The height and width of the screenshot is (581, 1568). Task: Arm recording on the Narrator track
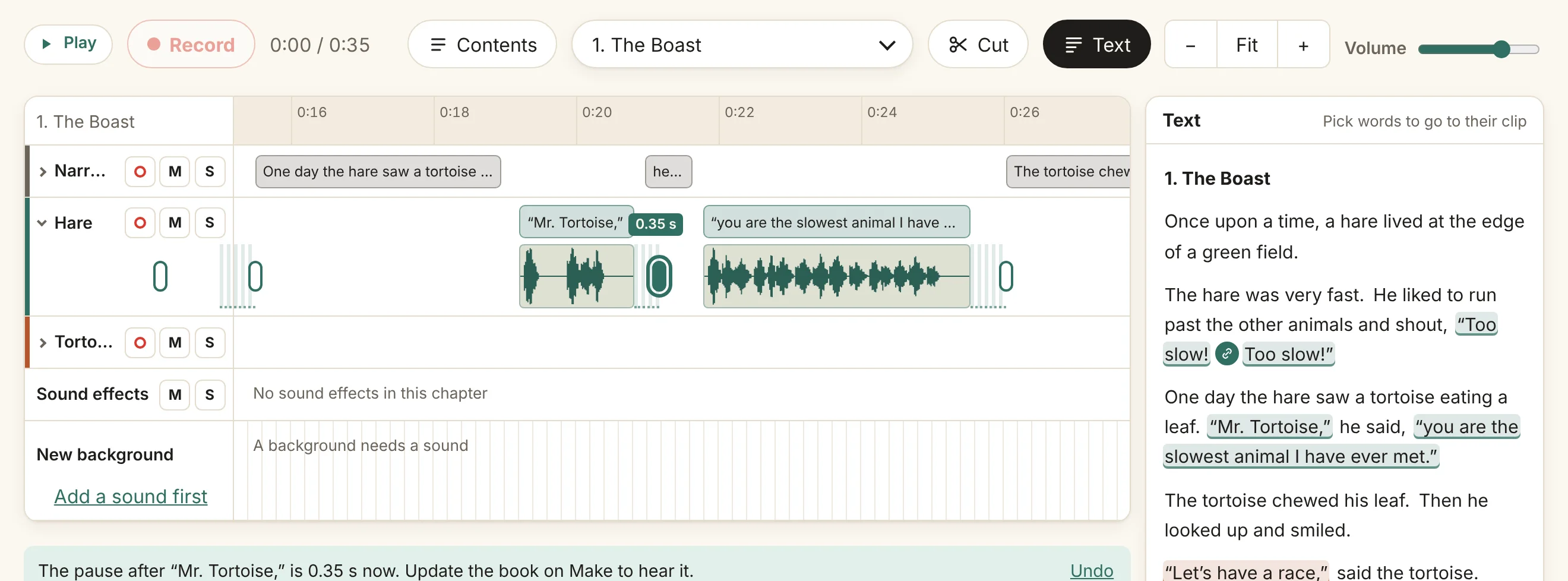[x=140, y=172]
